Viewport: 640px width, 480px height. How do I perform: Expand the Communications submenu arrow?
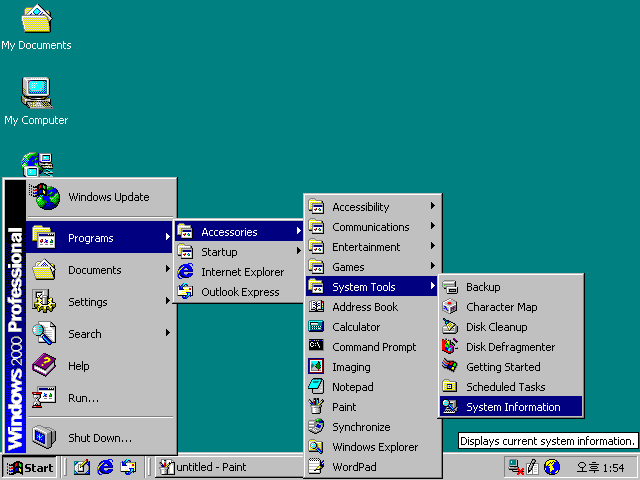(432, 226)
